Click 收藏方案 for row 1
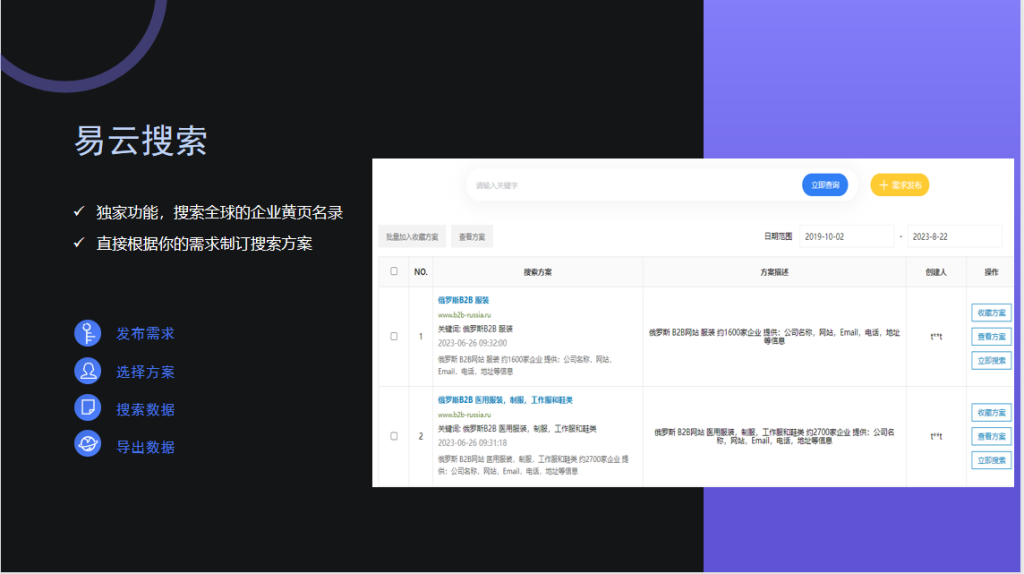Image resolution: width=1024 pixels, height=574 pixels. (x=990, y=313)
